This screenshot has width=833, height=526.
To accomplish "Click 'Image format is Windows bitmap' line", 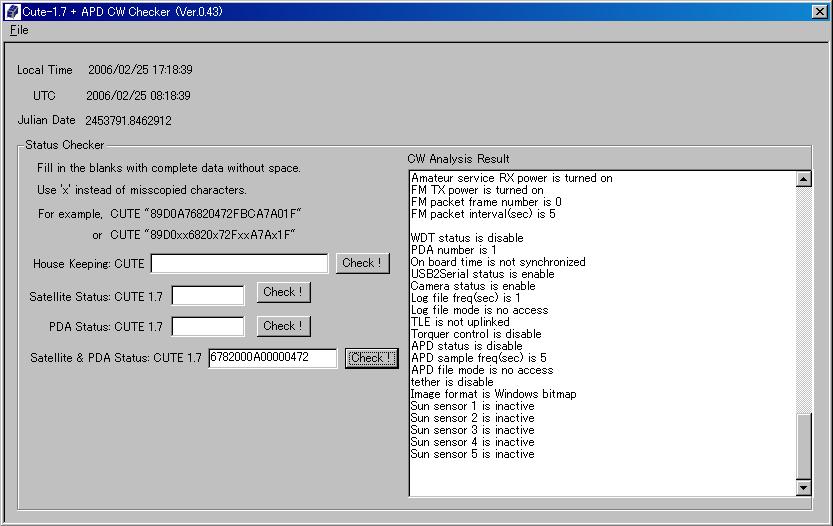I will click(494, 394).
